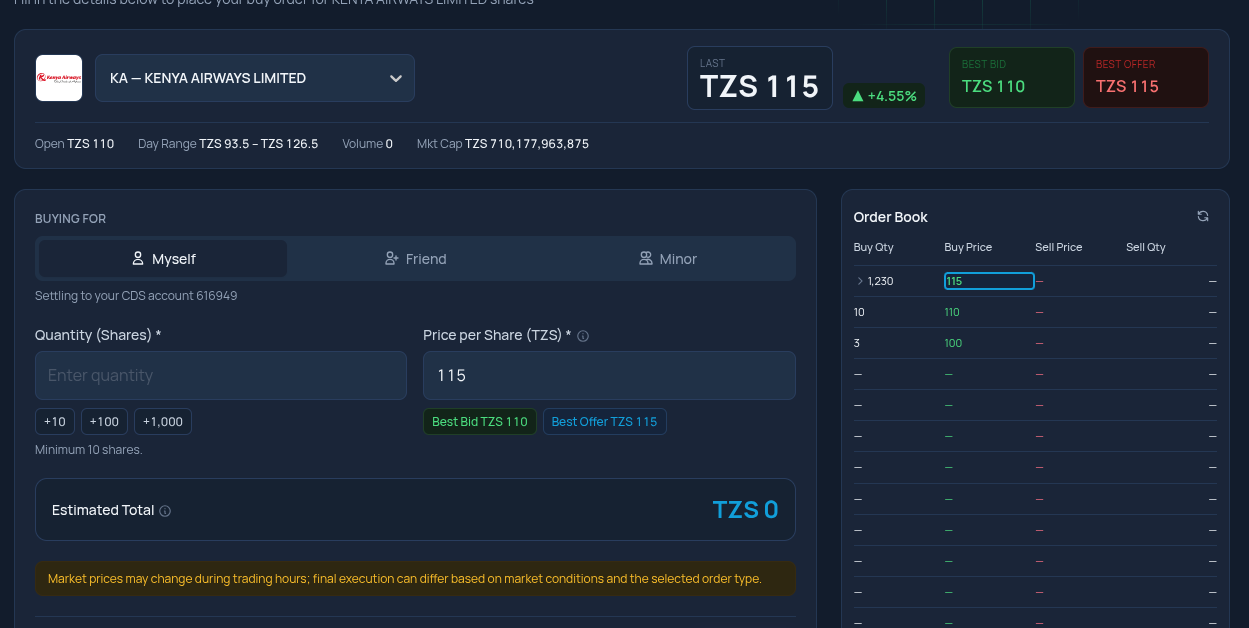This screenshot has height=628, width=1249.
Task: Click the CDS account 616949 settling text
Action: [136, 296]
